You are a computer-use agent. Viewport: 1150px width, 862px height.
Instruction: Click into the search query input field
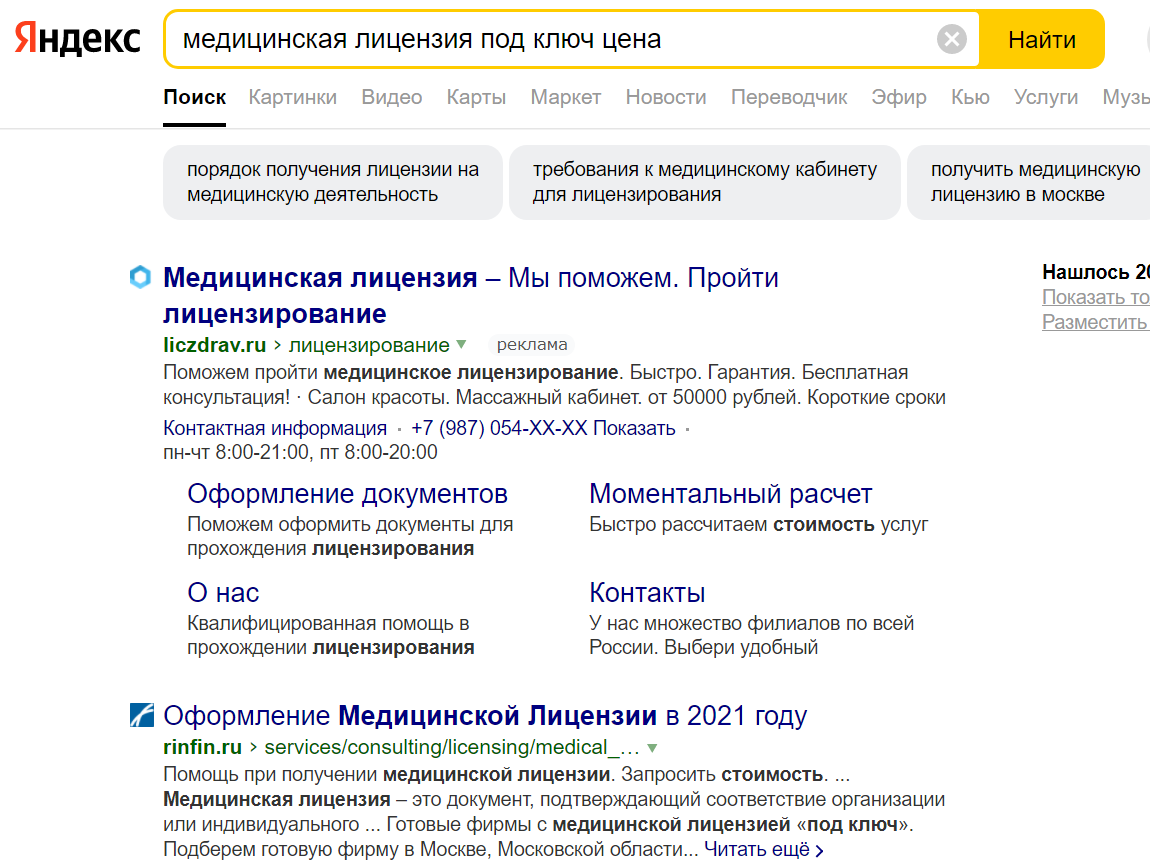point(550,40)
